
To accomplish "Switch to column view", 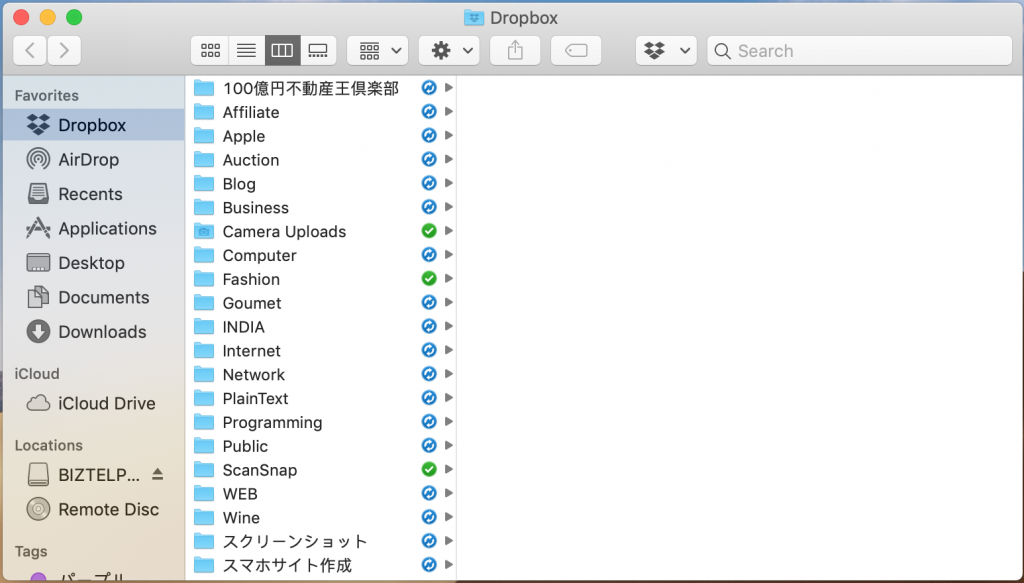I will tap(282, 50).
